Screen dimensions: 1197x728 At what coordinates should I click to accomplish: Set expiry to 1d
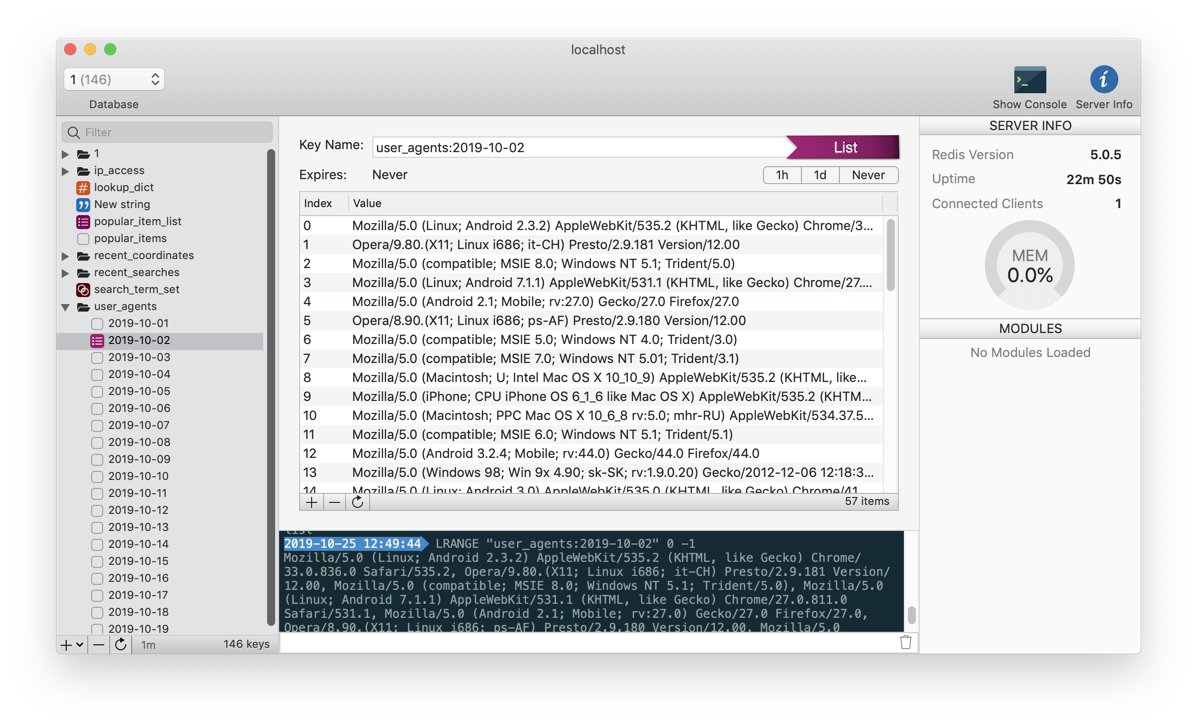coord(820,175)
